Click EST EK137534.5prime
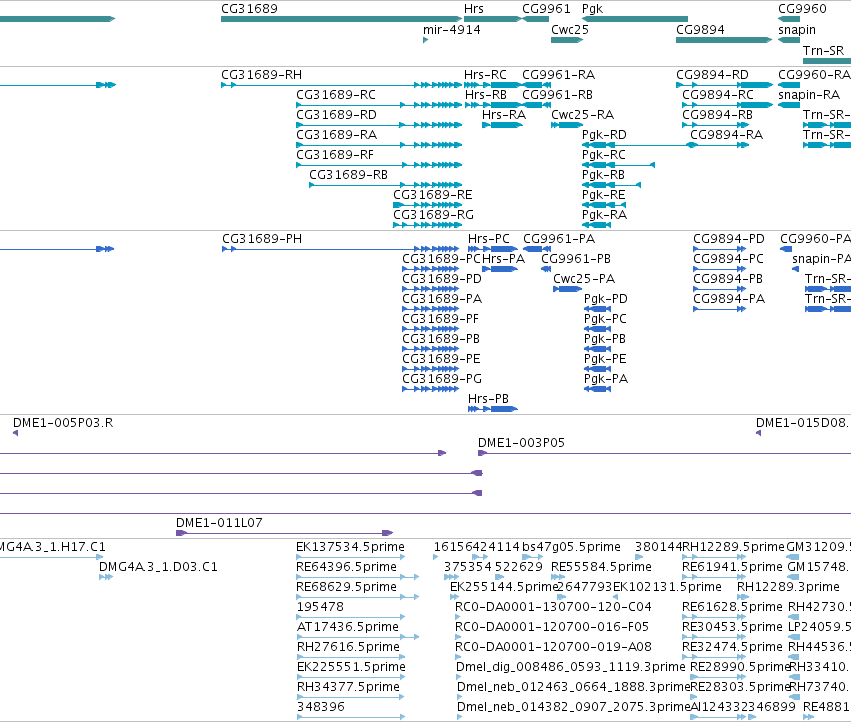 [x=351, y=557]
